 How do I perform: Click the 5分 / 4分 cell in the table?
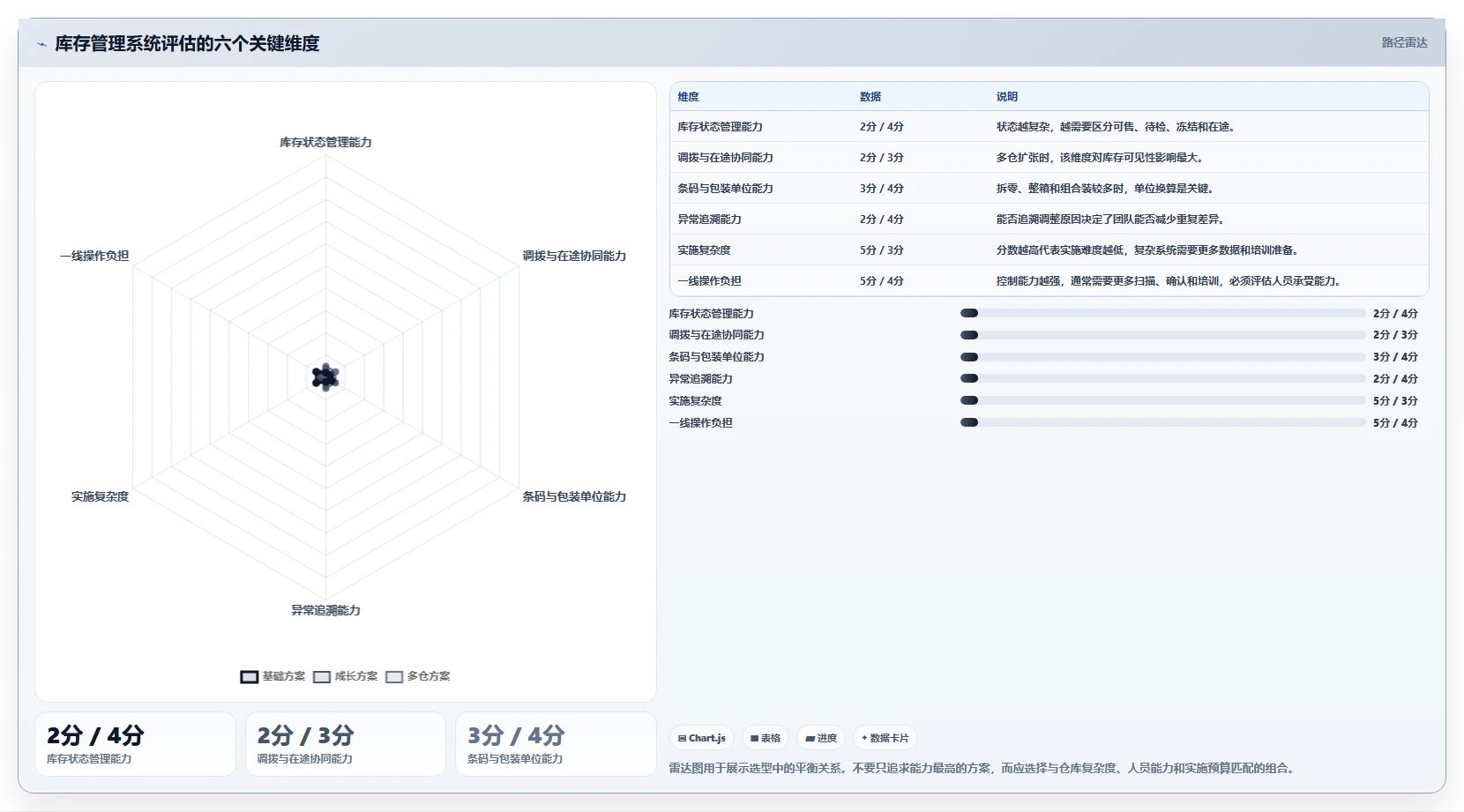click(882, 281)
